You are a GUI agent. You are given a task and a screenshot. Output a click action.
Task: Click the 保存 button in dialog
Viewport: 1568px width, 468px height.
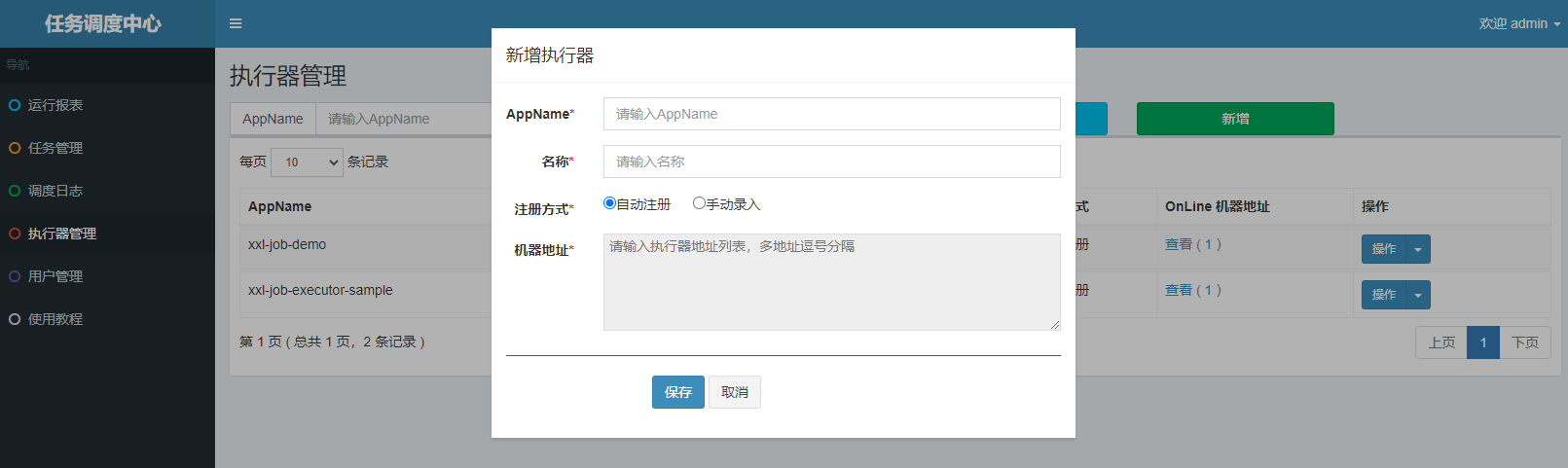[678, 392]
